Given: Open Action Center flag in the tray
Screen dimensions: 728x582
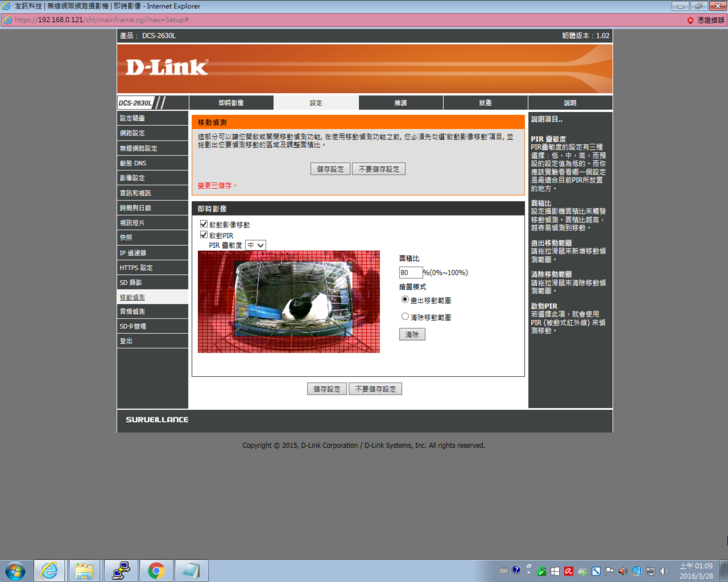Looking at the screenshot, I should click(610, 571).
